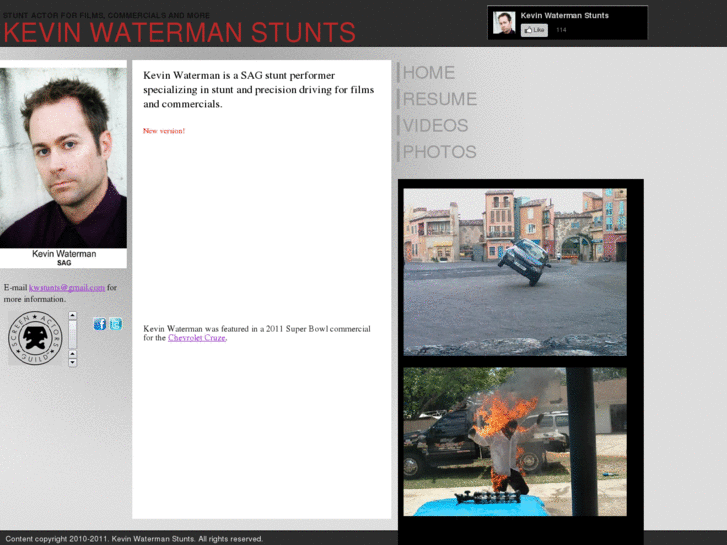Open the Facebook widget profile picture

[x=504, y=23]
